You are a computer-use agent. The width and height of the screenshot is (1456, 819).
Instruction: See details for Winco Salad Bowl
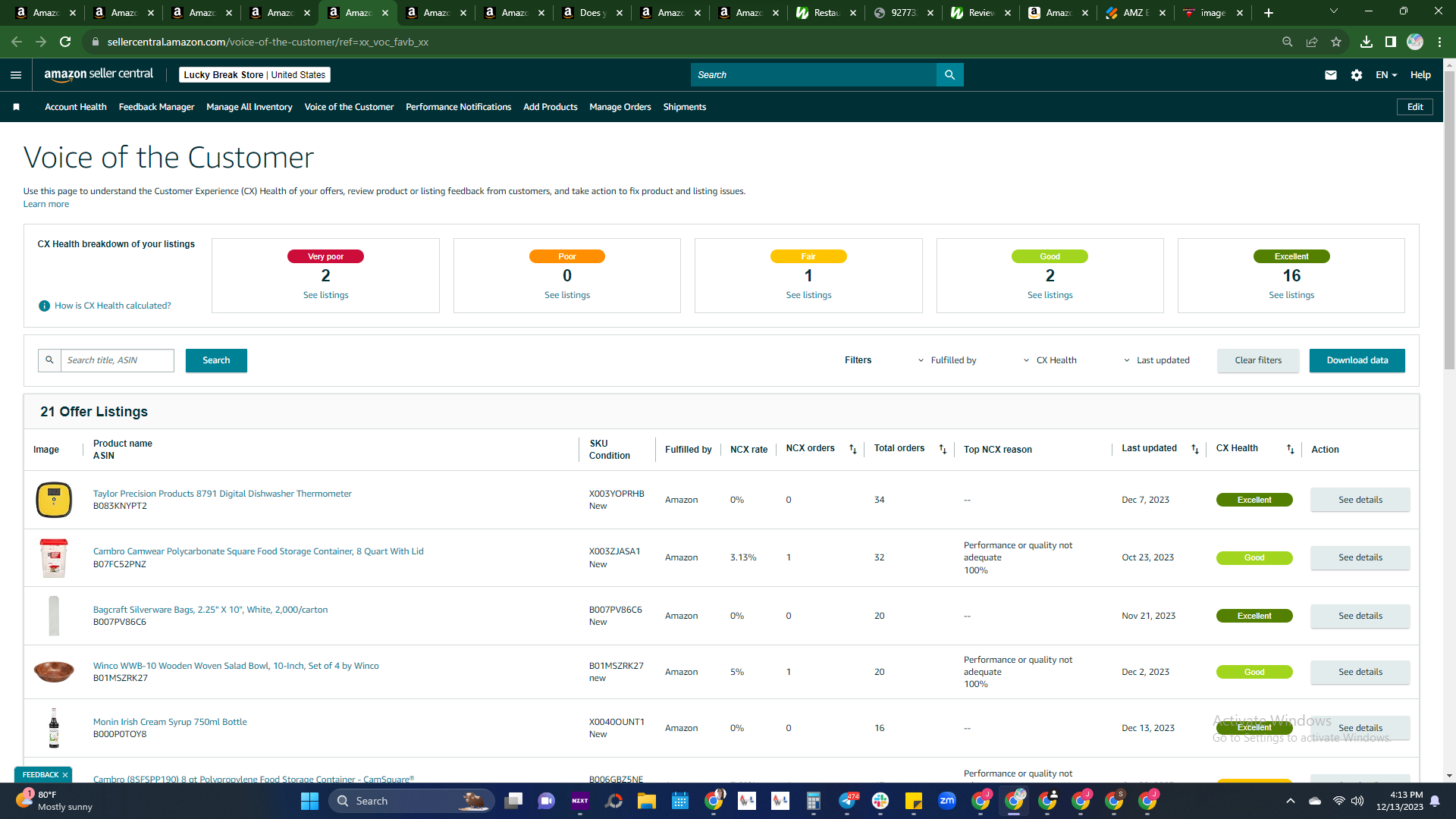(x=1360, y=672)
